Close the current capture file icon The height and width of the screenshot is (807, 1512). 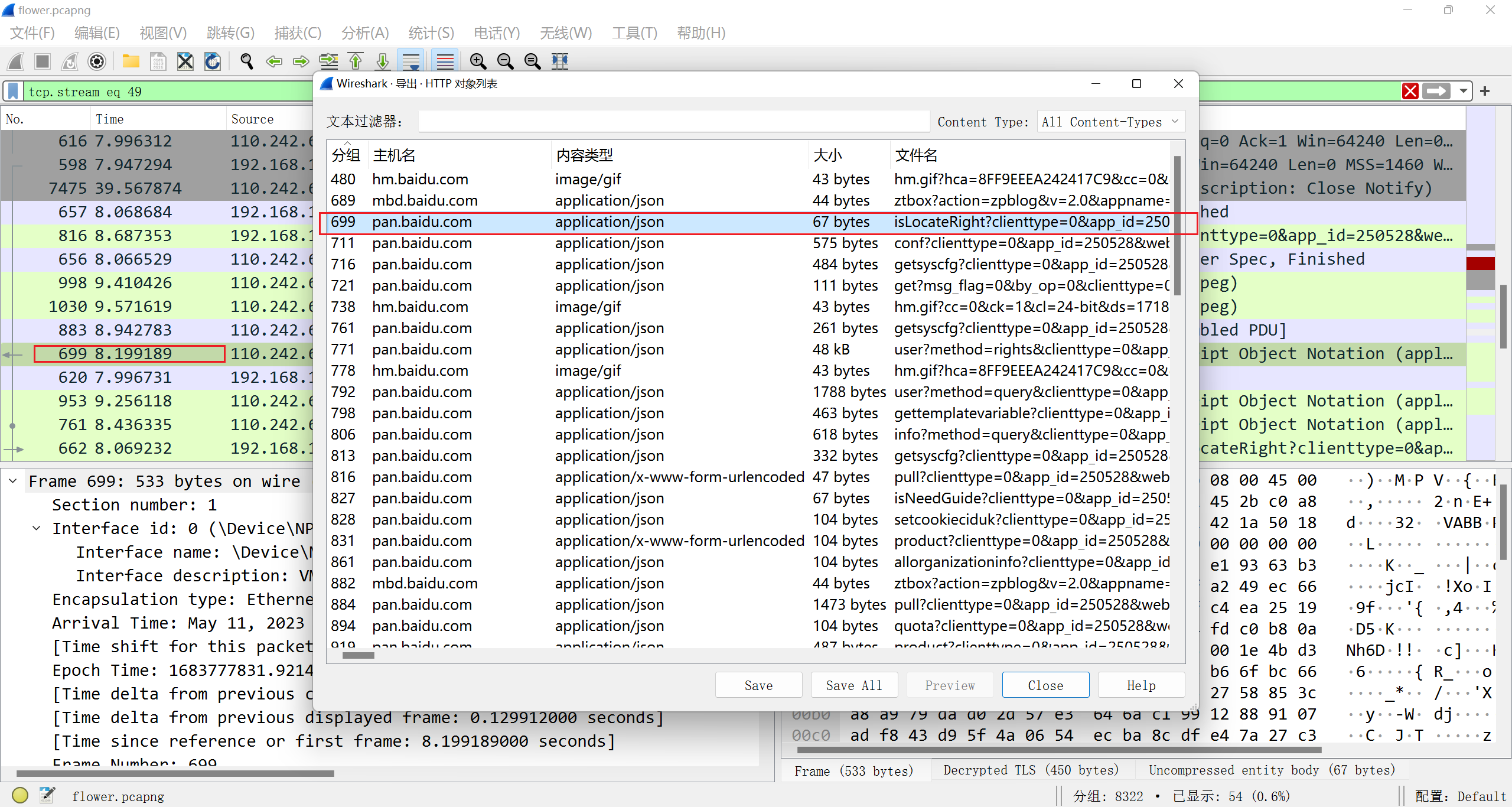click(x=185, y=61)
